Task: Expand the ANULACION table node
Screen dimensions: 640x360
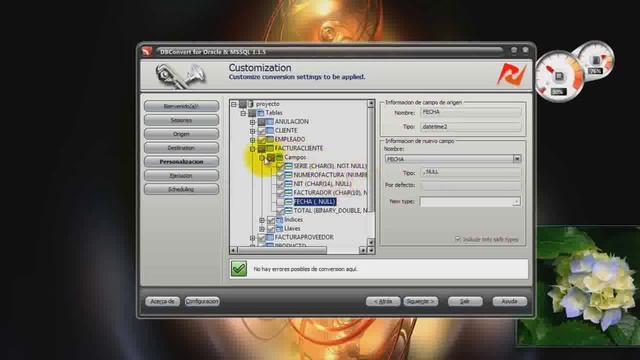Action: [253, 122]
